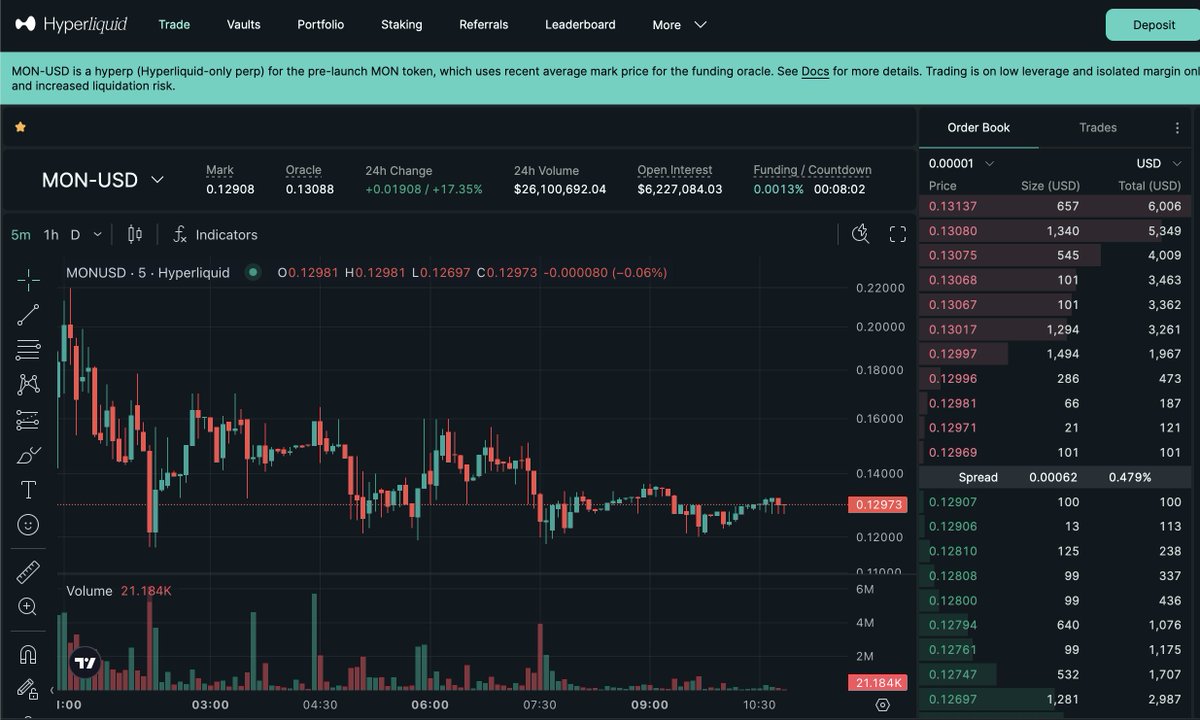Open the Indicators menu
Screen dimensions: 1200x720
pos(215,234)
